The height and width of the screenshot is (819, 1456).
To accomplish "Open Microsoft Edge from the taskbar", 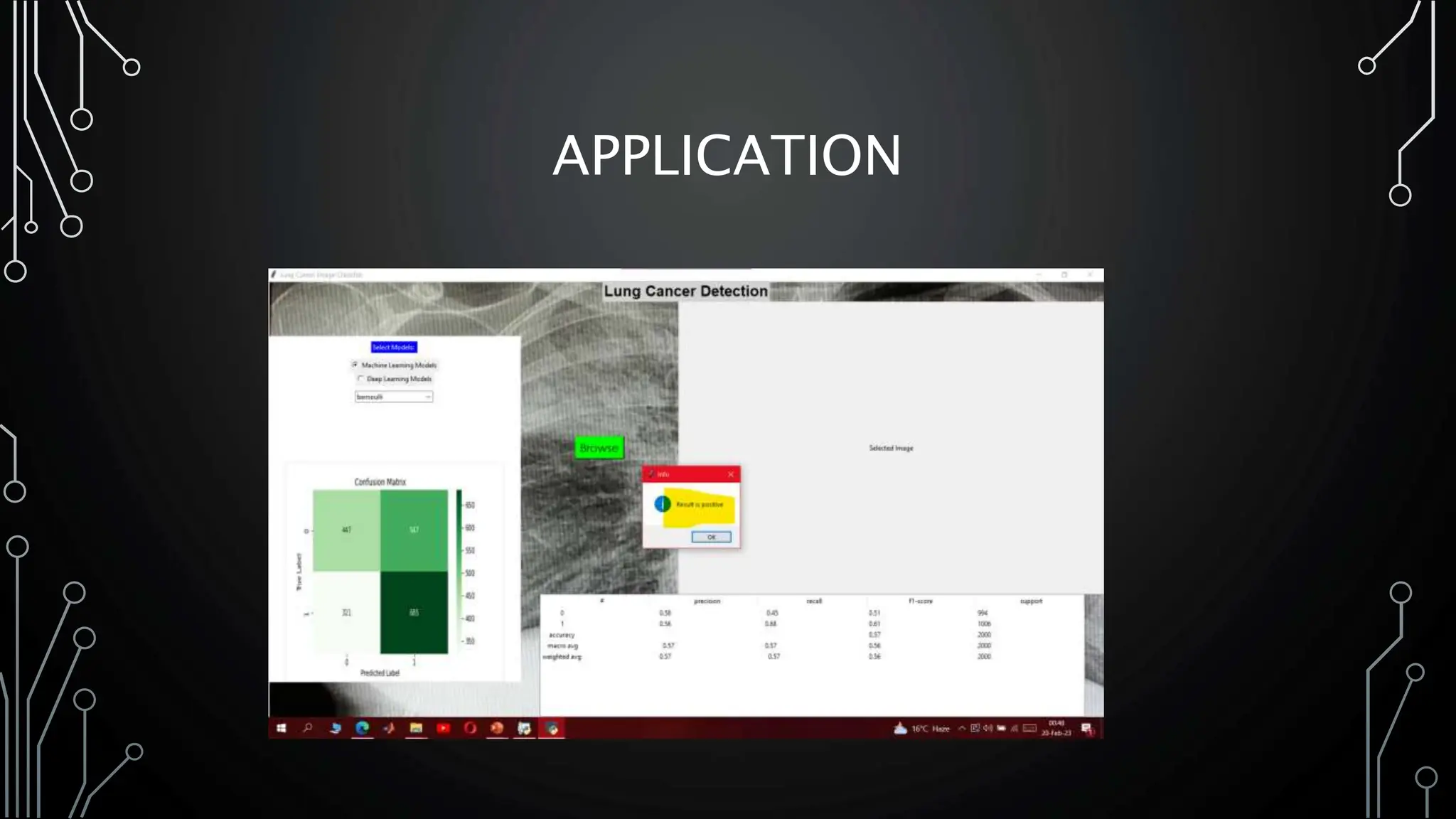I will point(363,728).
